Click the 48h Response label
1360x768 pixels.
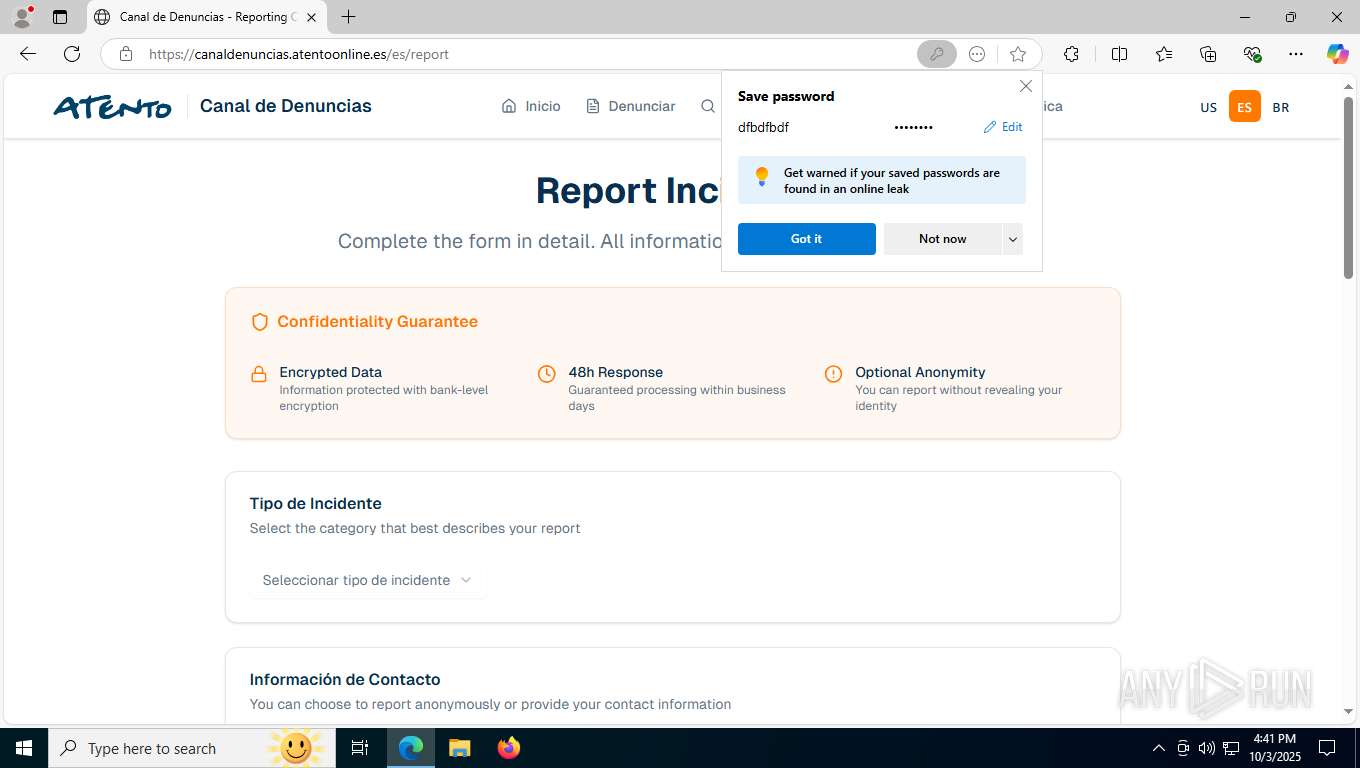coord(615,372)
